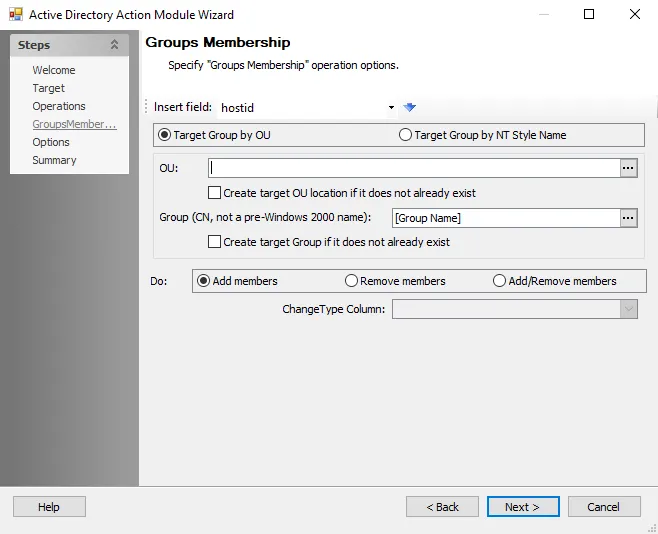Open the GroupsMember... step link
Screen dimensions: 658x534
pos(74,124)
